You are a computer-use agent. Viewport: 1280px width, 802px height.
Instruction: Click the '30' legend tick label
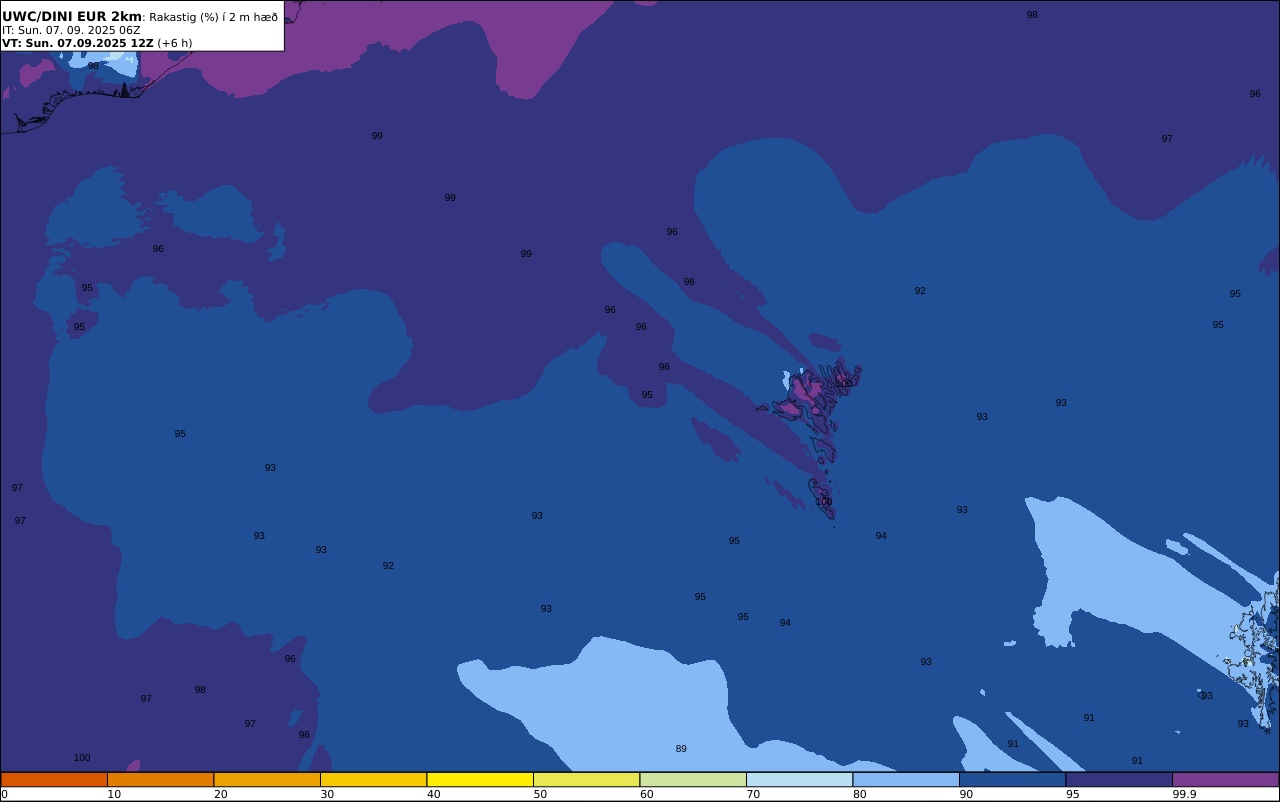tap(327, 794)
